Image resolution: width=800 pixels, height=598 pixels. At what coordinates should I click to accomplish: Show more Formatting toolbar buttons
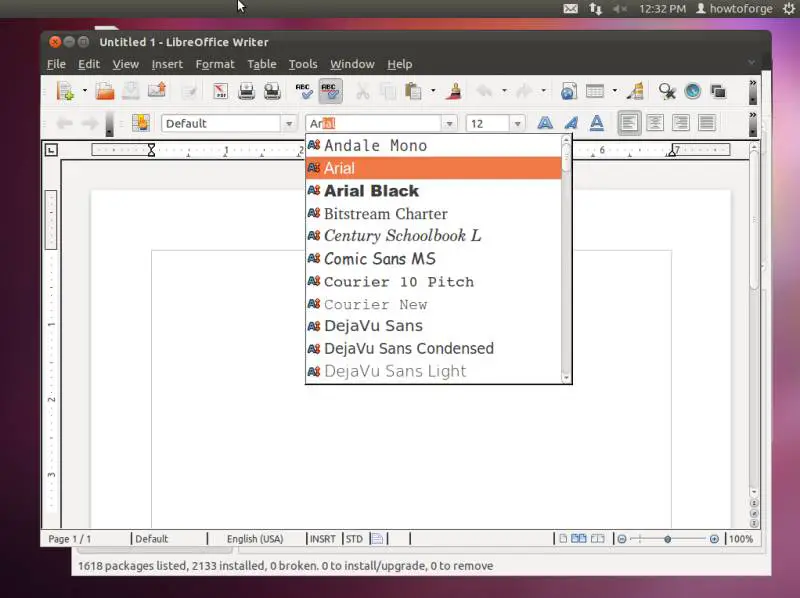(753, 115)
